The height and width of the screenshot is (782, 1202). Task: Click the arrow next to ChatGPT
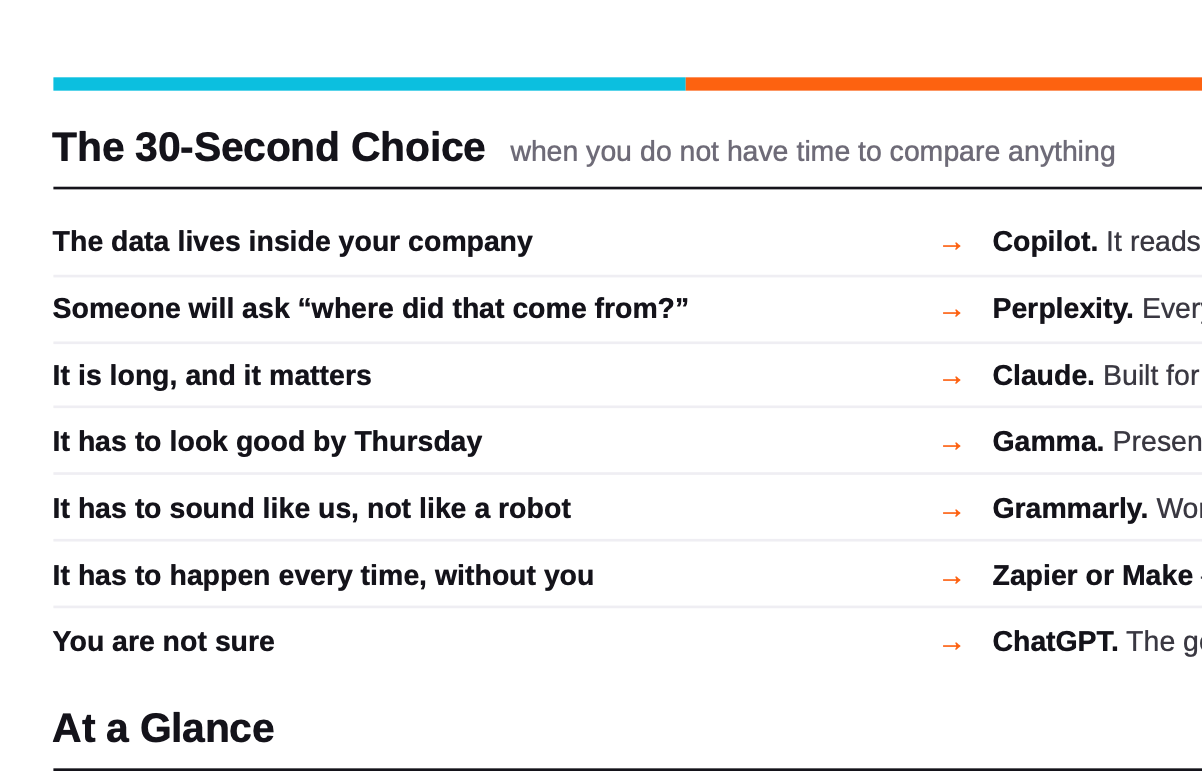[952, 645]
